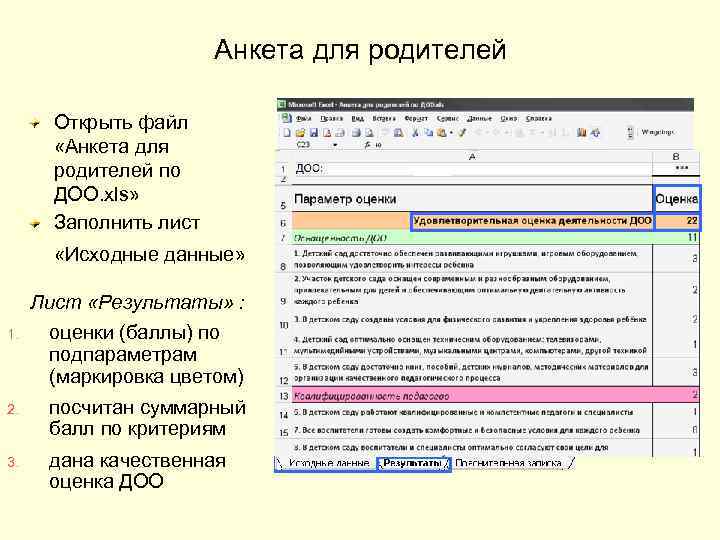Click the Drawing toolbar icon
This screenshot has height=540, width=720.
point(596,133)
